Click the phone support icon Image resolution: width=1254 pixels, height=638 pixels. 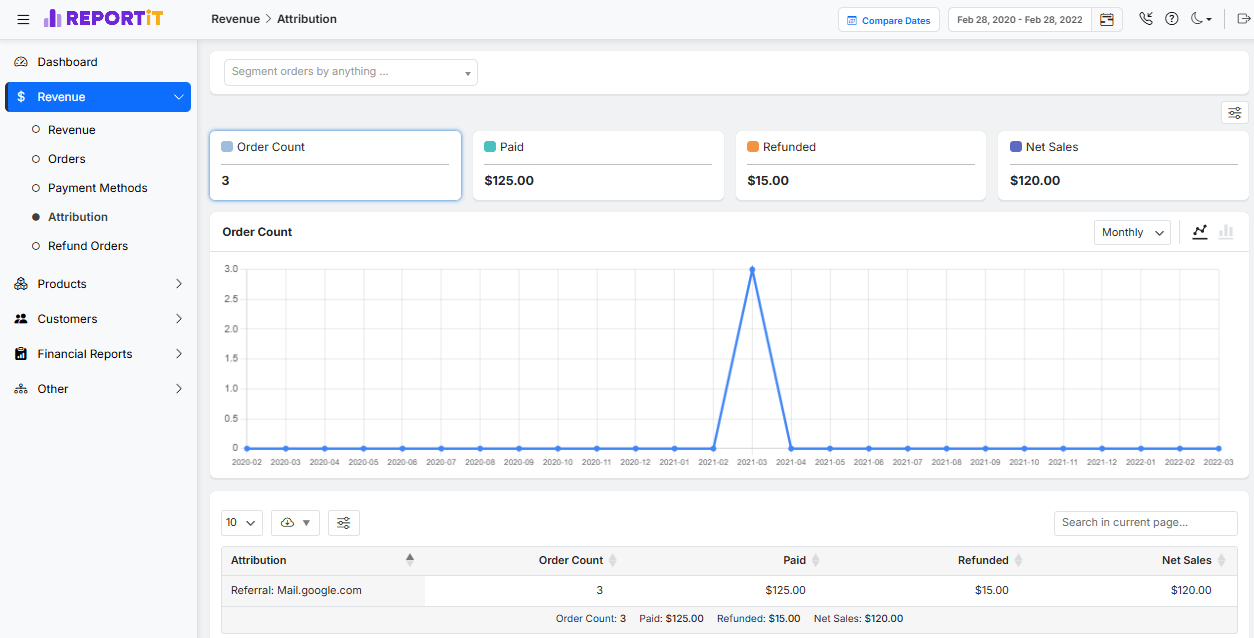pos(1146,19)
